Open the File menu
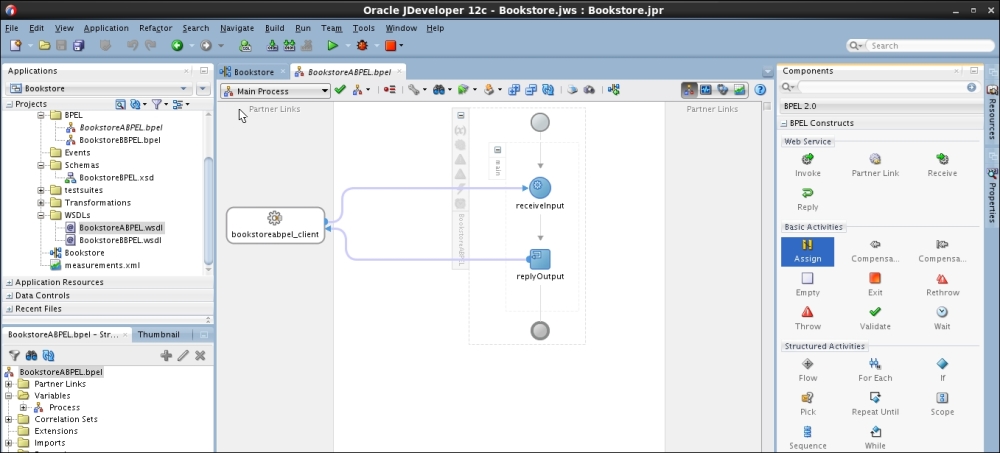The width and height of the screenshot is (1000, 453). [x=11, y=28]
